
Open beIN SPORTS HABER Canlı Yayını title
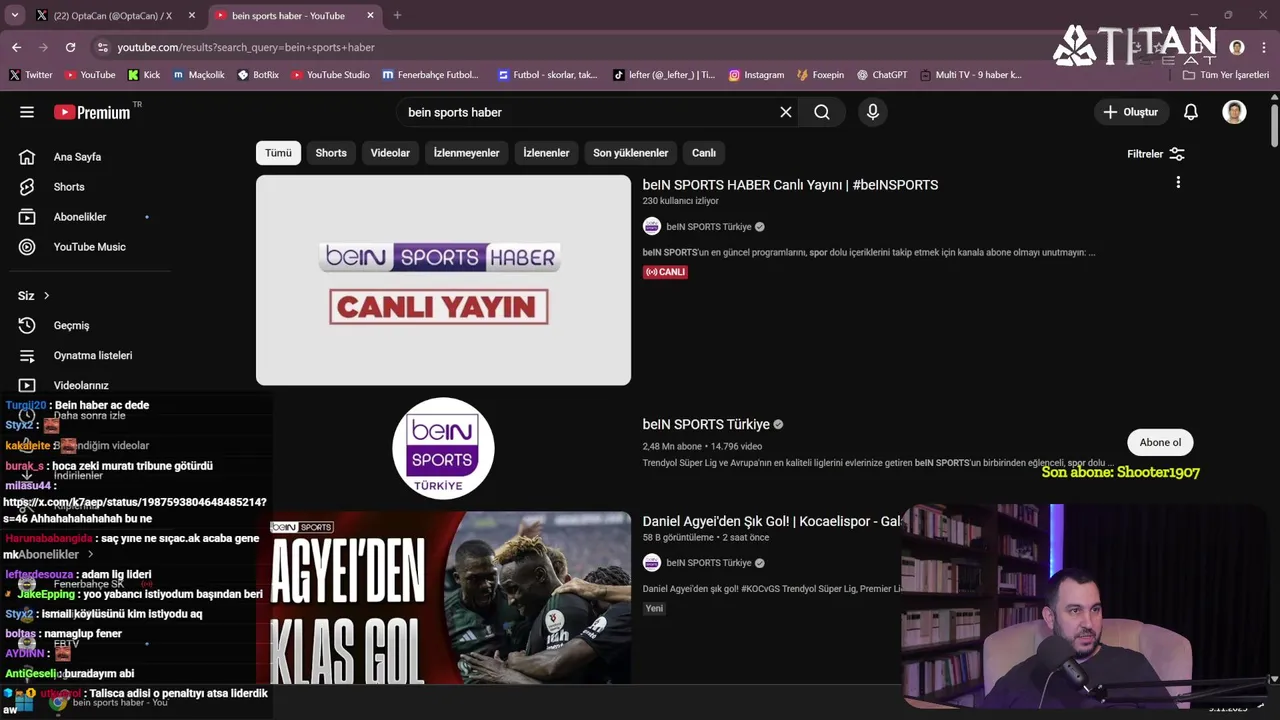pyautogui.click(x=790, y=185)
